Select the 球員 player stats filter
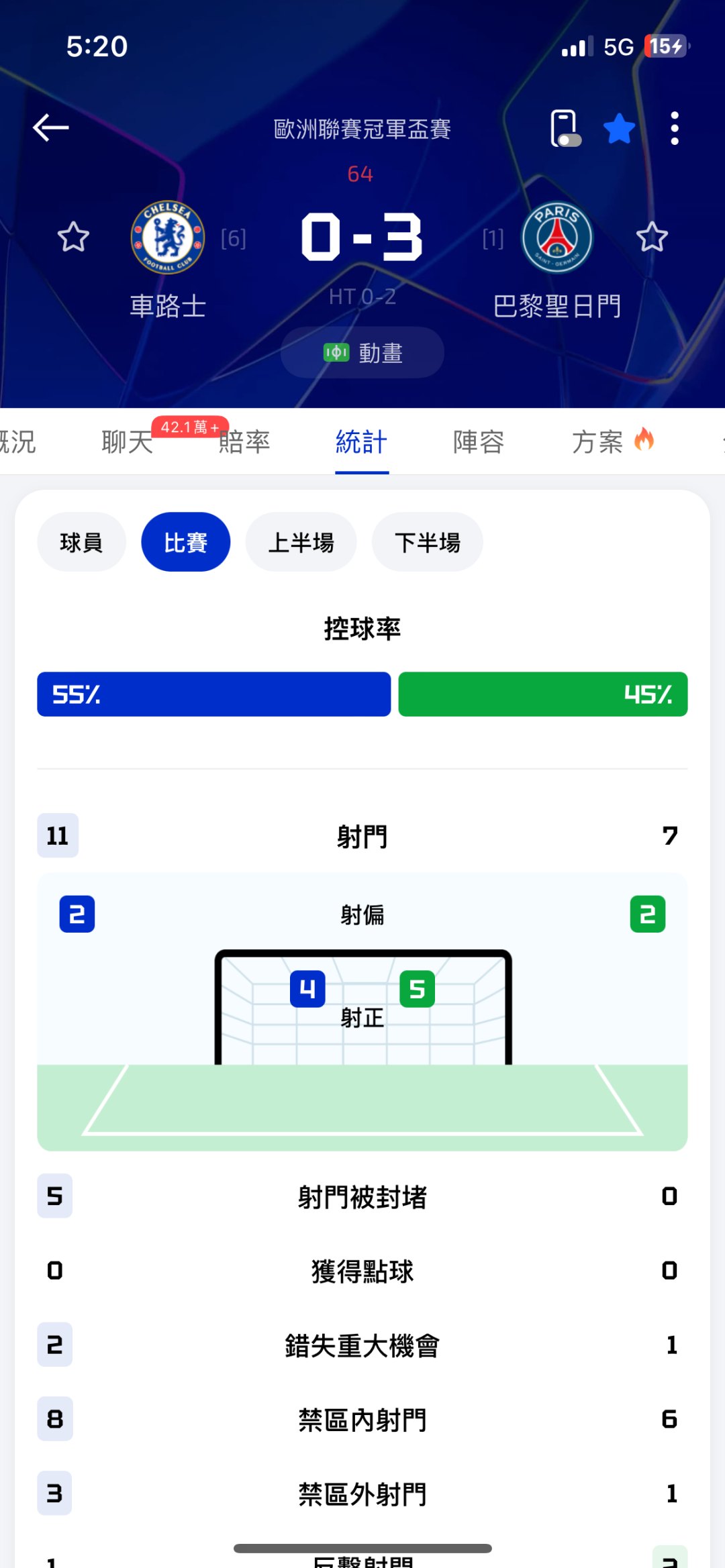 [81, 542]
